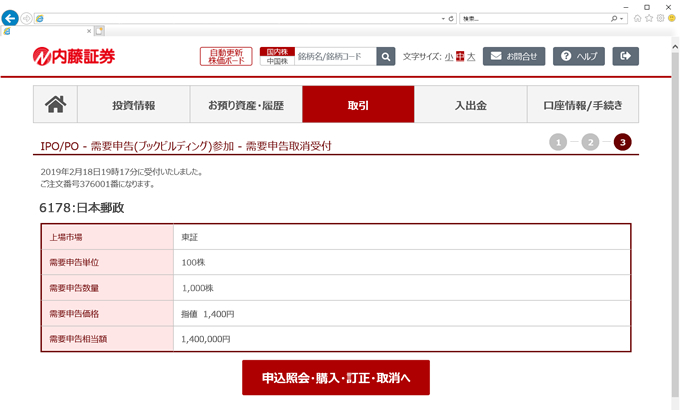The width and height of the screenshot is (680, 410).
Task: Click the 上場市場 row label
Action: coord(108,237)
